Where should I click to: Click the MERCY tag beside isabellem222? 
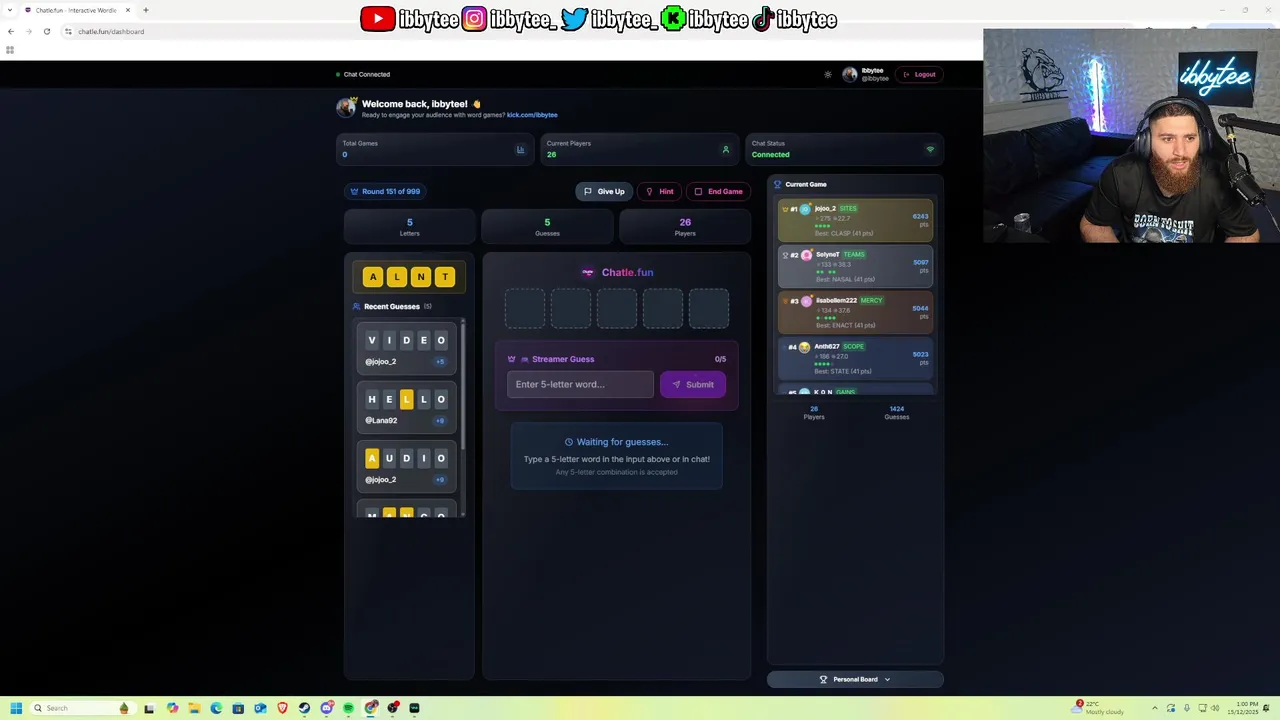(871, 300)
